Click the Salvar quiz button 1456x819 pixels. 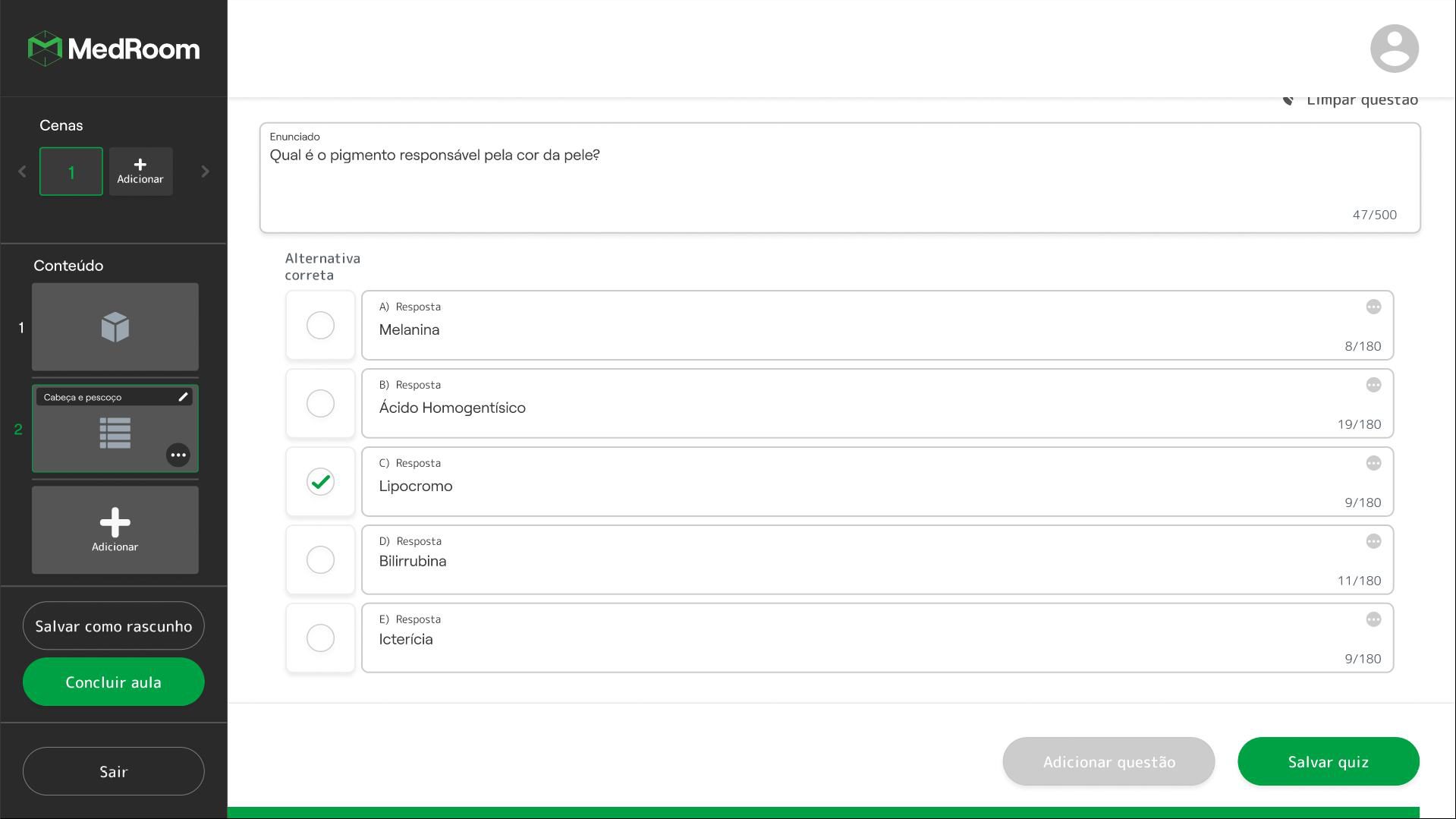click(1328, 761)
